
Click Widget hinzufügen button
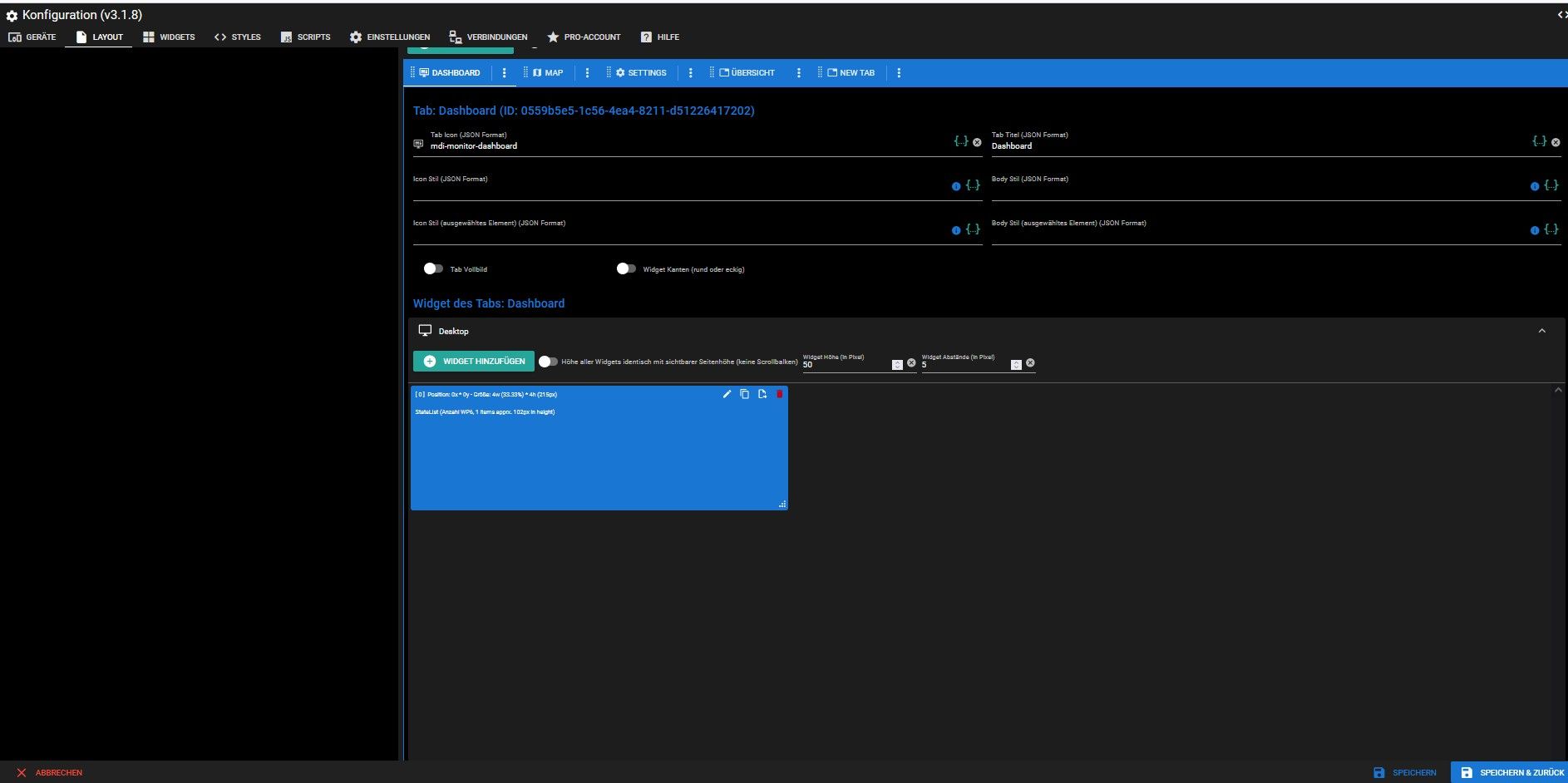[474, 362]
